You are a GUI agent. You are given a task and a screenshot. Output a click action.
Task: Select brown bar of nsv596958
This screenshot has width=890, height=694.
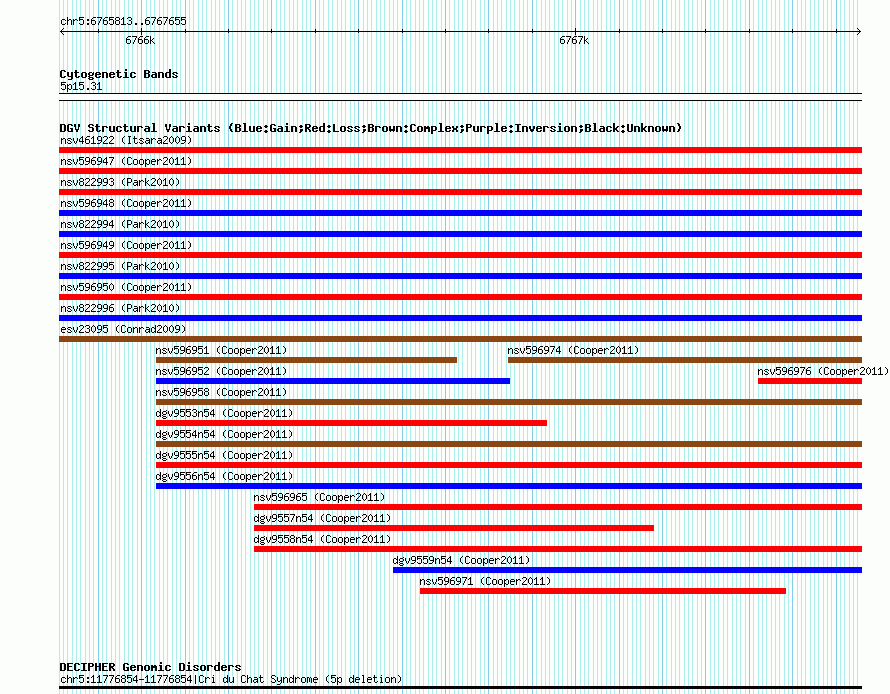pos(509,402)
